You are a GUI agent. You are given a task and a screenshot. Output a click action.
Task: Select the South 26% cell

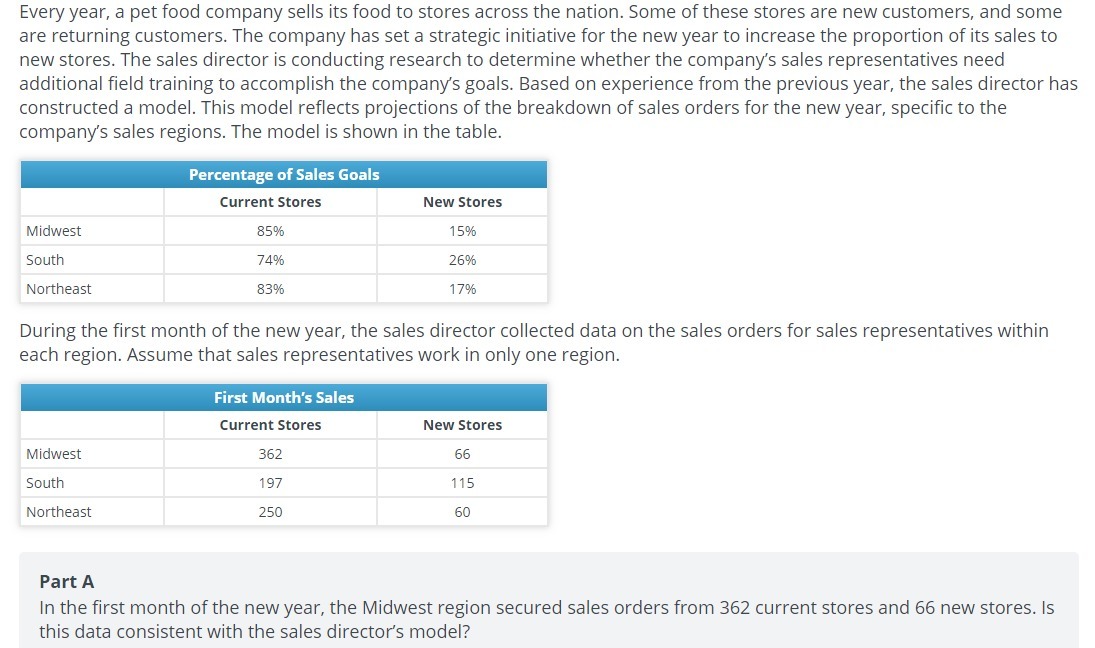tap(462, 260)
